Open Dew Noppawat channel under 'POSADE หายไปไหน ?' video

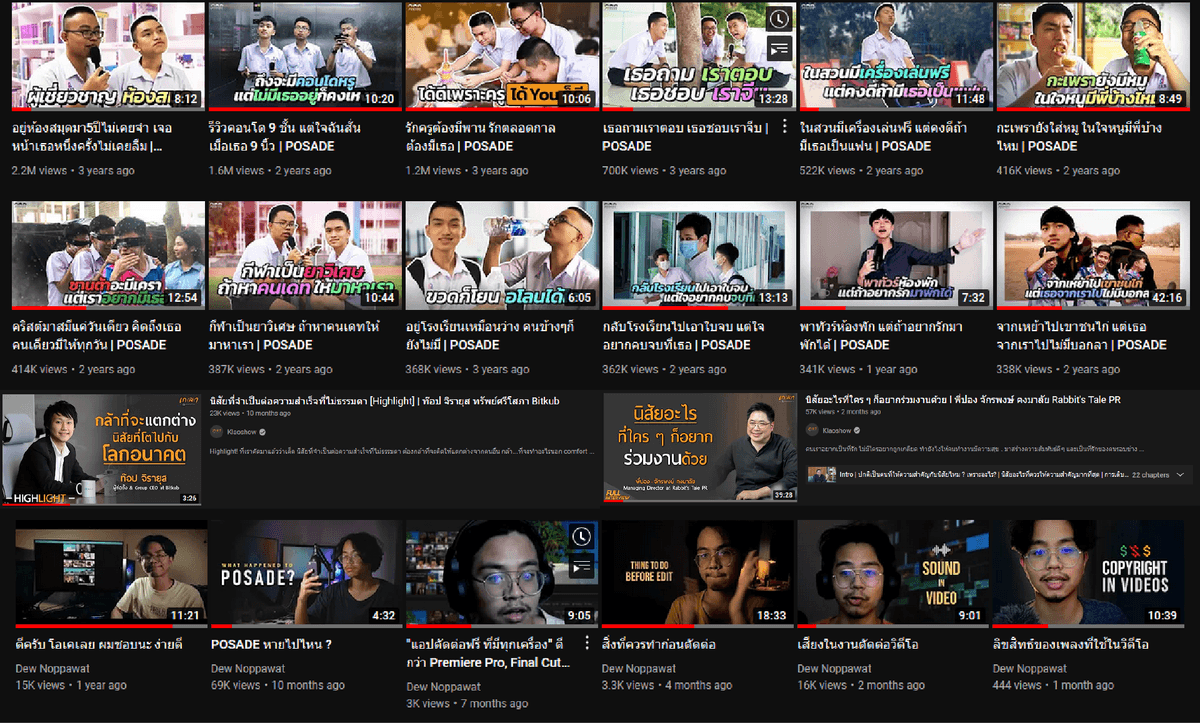pyautogui.click(x=247, y=668)
